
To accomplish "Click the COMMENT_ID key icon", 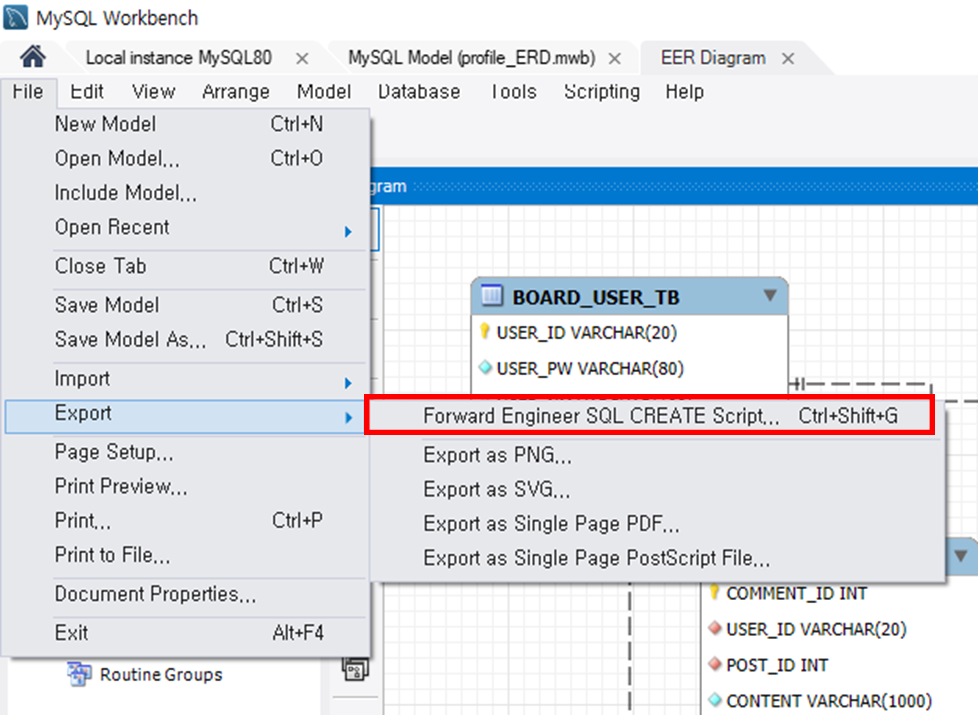I will [715, 591].
